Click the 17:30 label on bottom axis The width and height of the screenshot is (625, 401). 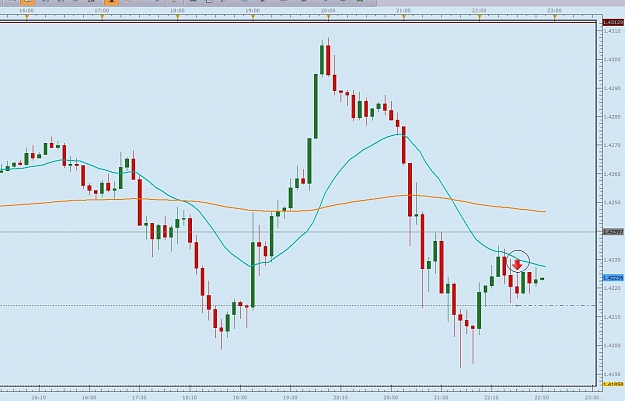click(x=139, y=397)
